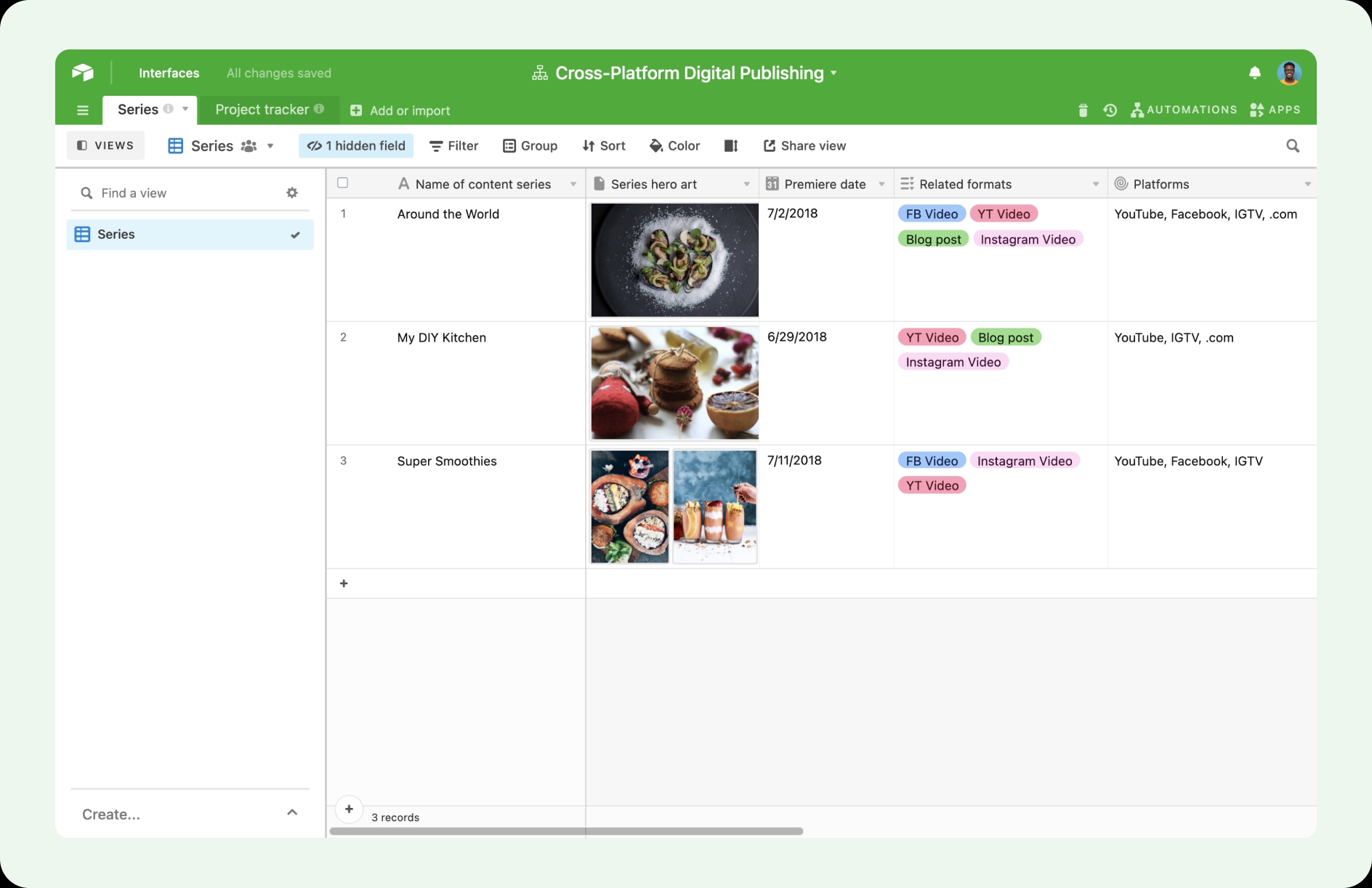
Task: Open the Group options
Action: coord(530,146)
